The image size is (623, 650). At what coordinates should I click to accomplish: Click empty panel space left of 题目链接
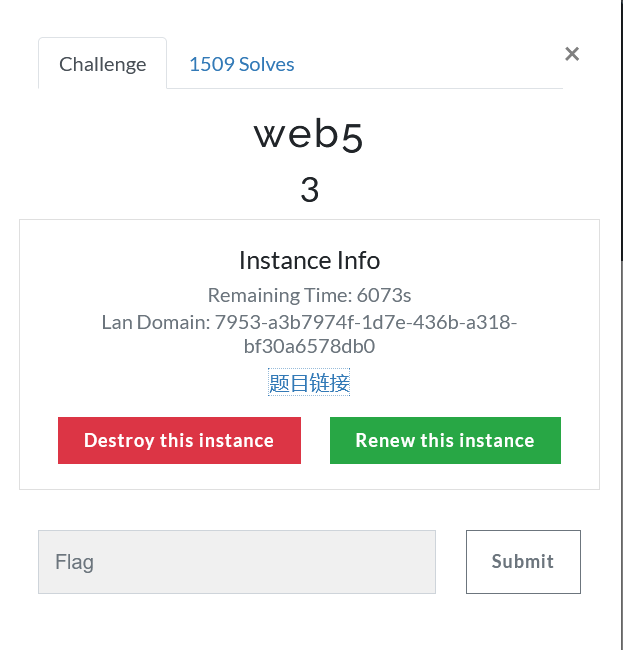pyautogui.click(x=140, y=383)
